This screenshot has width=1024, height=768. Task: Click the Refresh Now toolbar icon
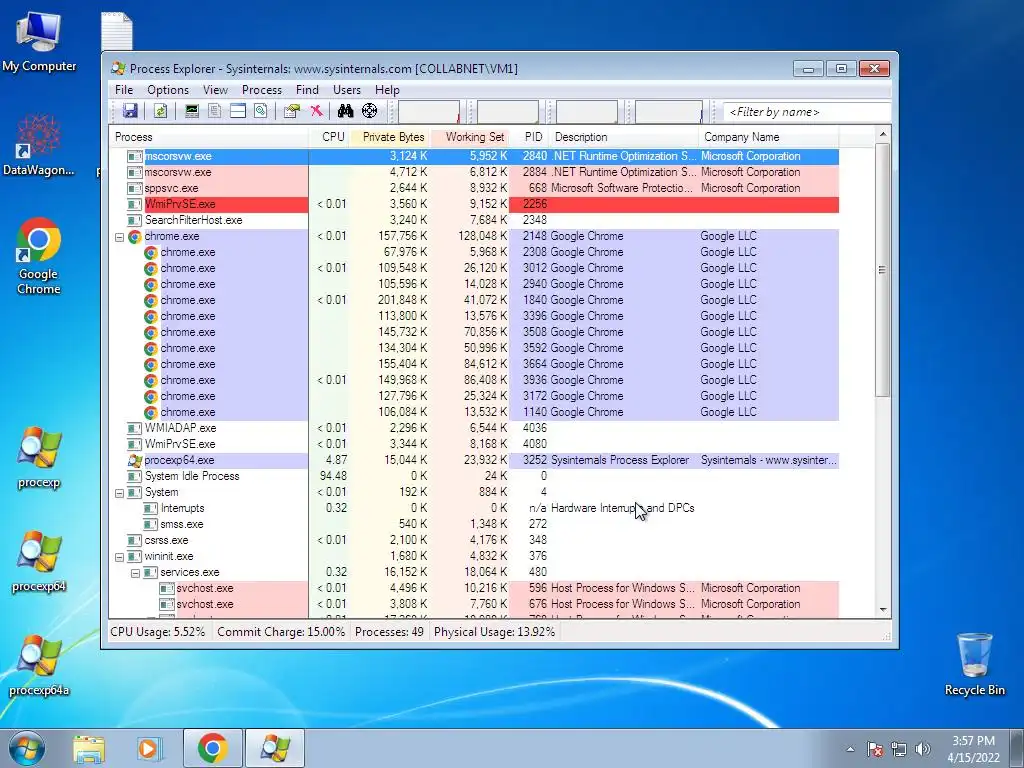[160, 111]
